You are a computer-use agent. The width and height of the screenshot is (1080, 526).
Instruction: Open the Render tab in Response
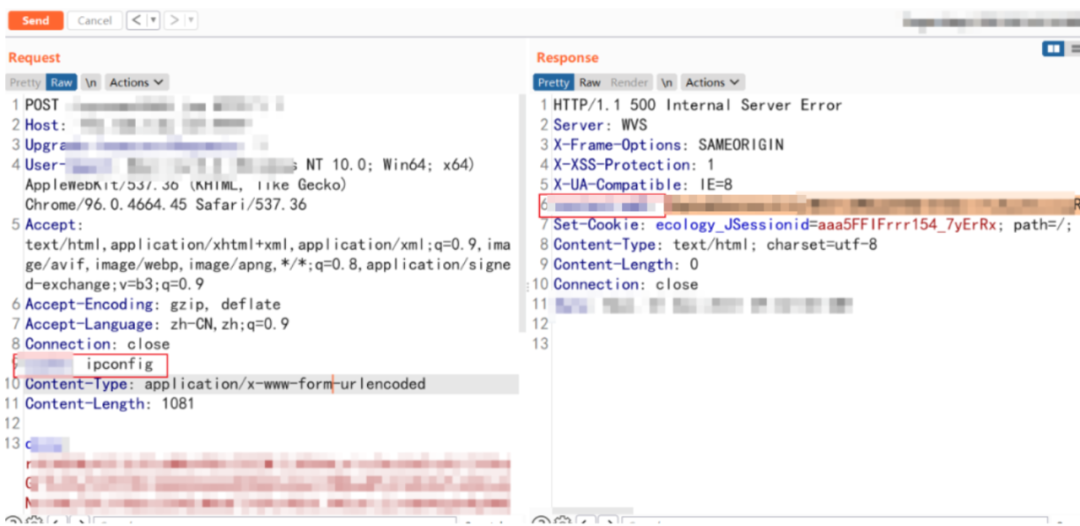630,83
